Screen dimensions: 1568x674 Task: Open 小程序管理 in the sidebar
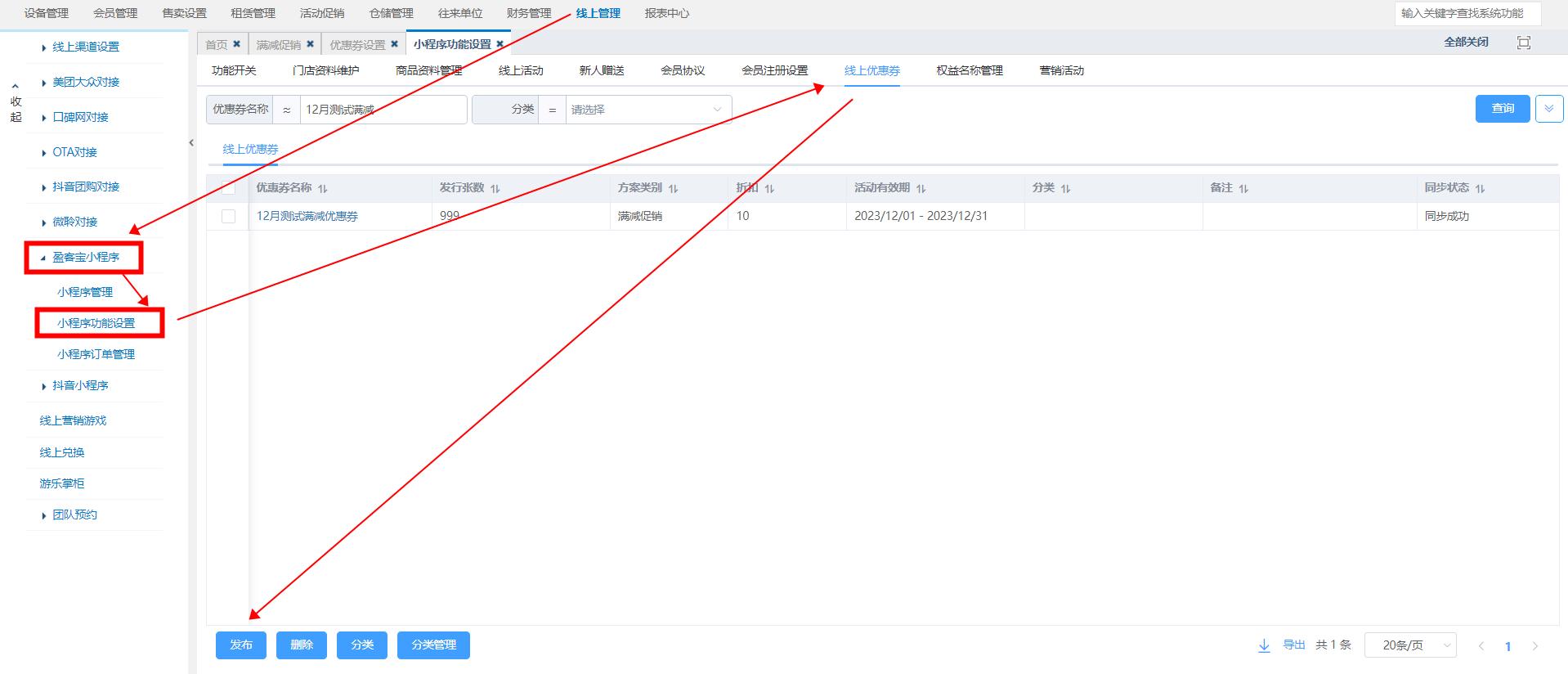click(x=85, y=292)
